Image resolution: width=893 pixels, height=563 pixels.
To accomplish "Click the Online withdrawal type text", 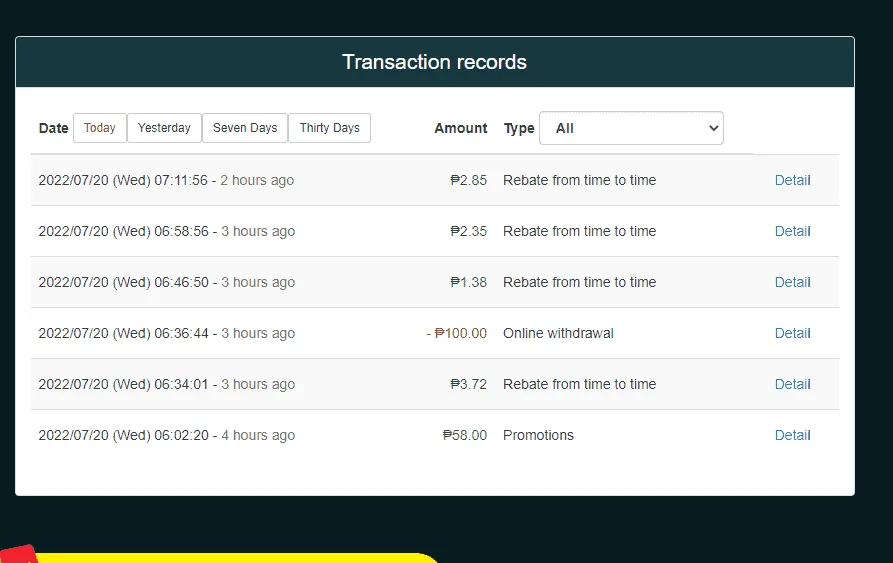I will pos(558,333).
